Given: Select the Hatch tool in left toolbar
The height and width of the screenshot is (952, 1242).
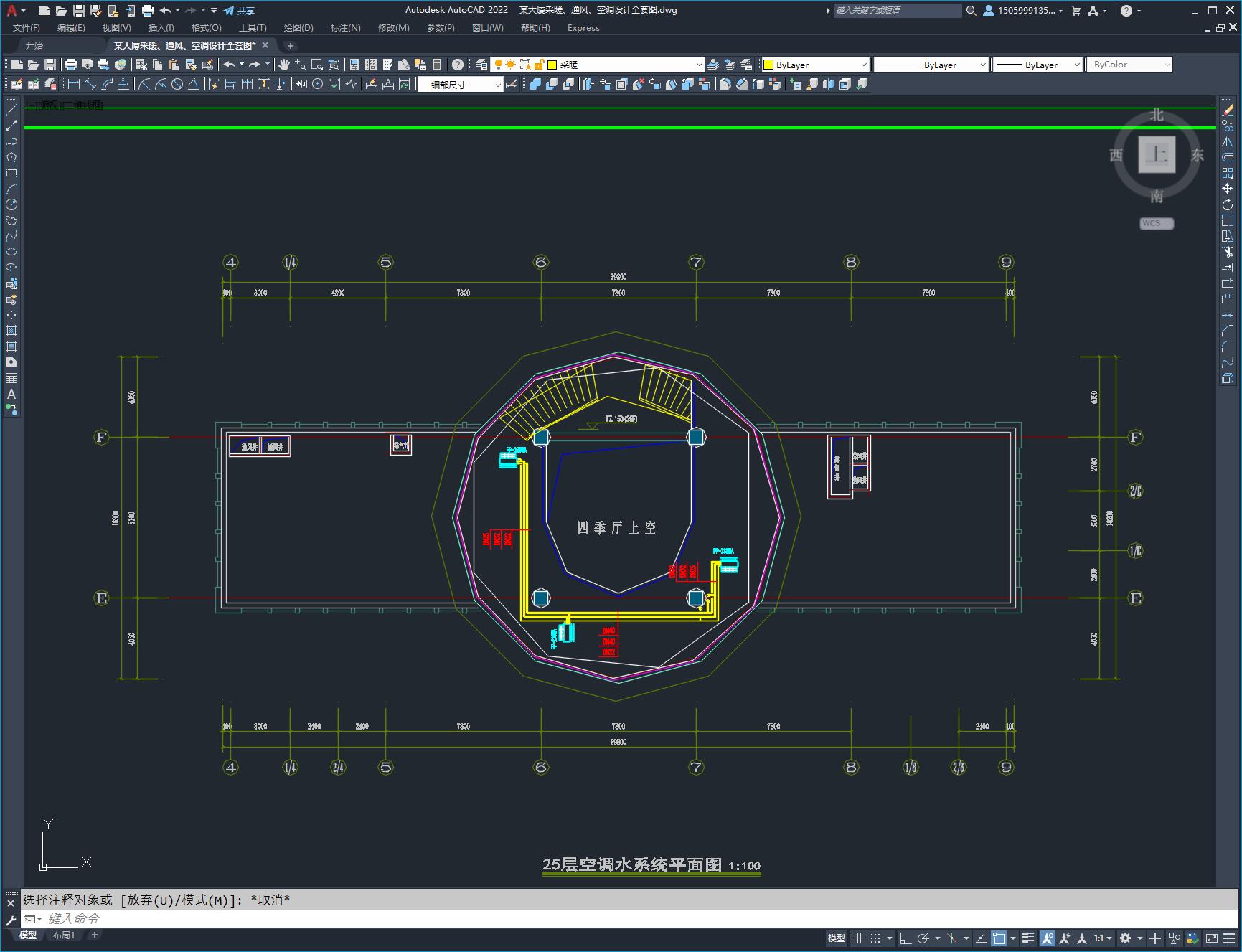Looking at the screenshot, I should pos(11,331).
